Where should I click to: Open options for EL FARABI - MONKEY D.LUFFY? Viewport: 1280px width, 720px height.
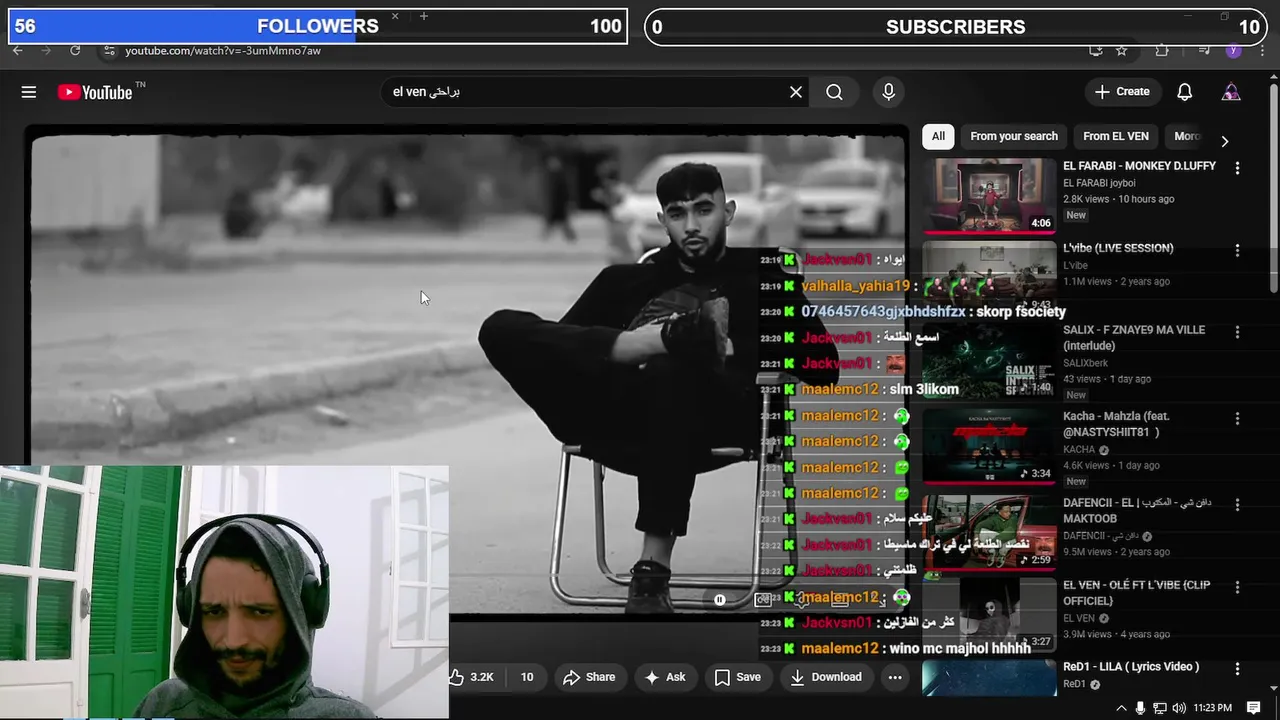click(1237, 168)
